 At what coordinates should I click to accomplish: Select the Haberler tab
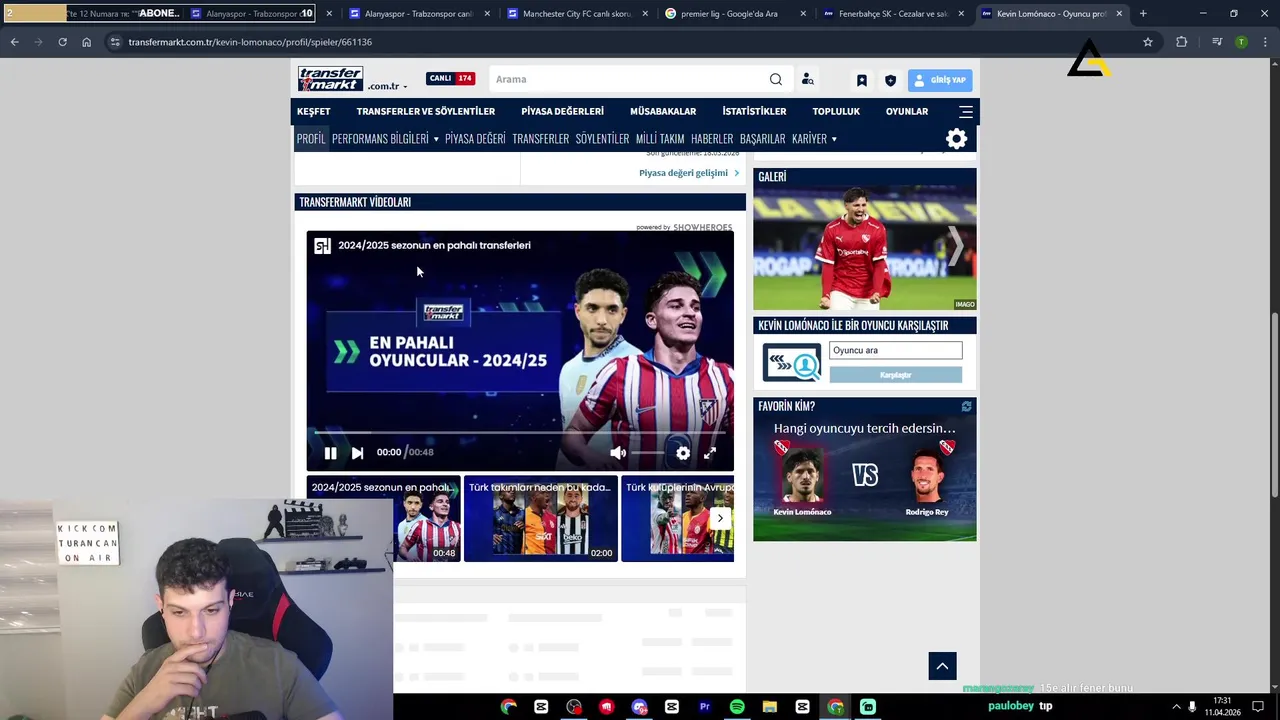712,139
